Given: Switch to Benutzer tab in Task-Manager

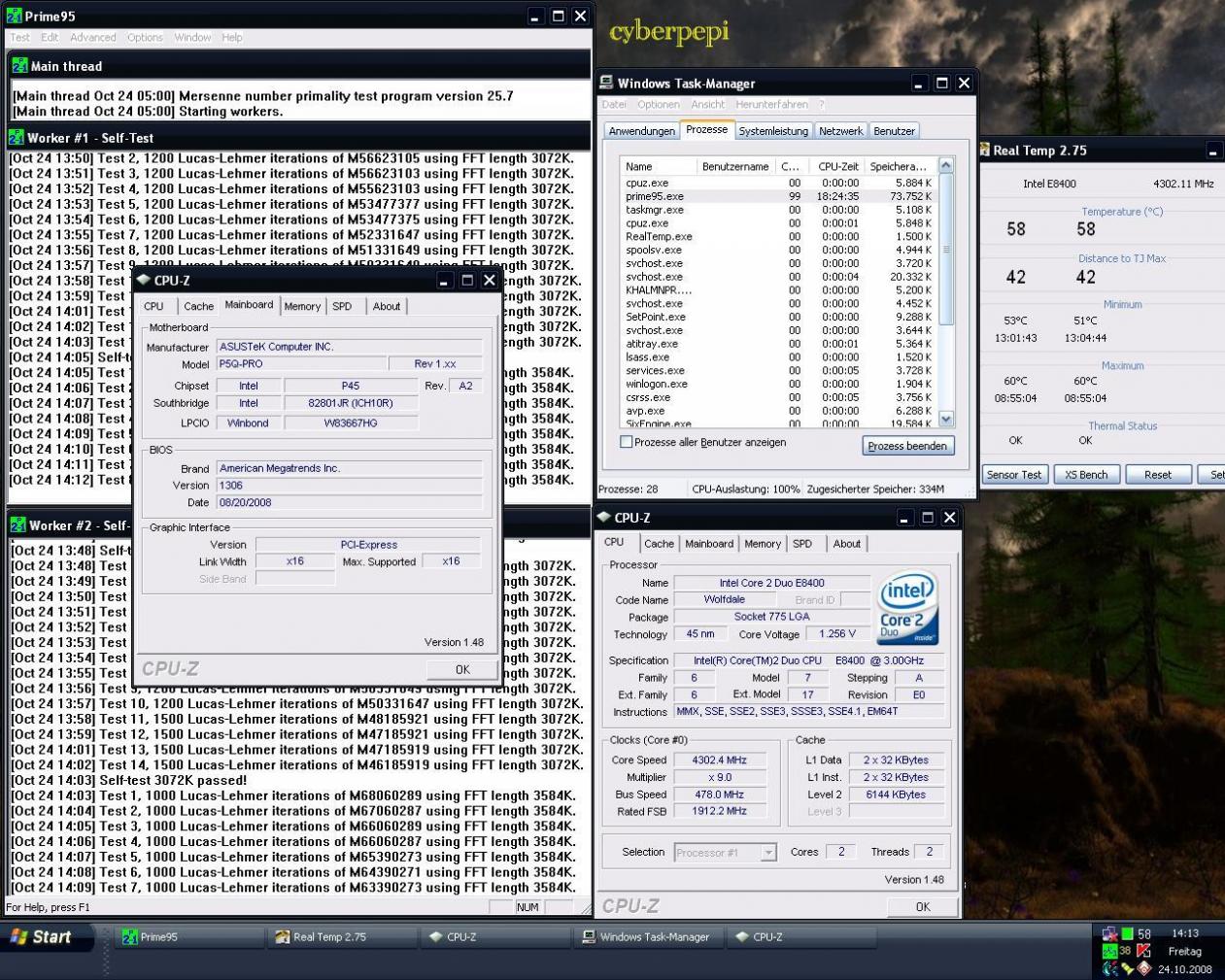Looking at the screenshot, I should point(894,131).
